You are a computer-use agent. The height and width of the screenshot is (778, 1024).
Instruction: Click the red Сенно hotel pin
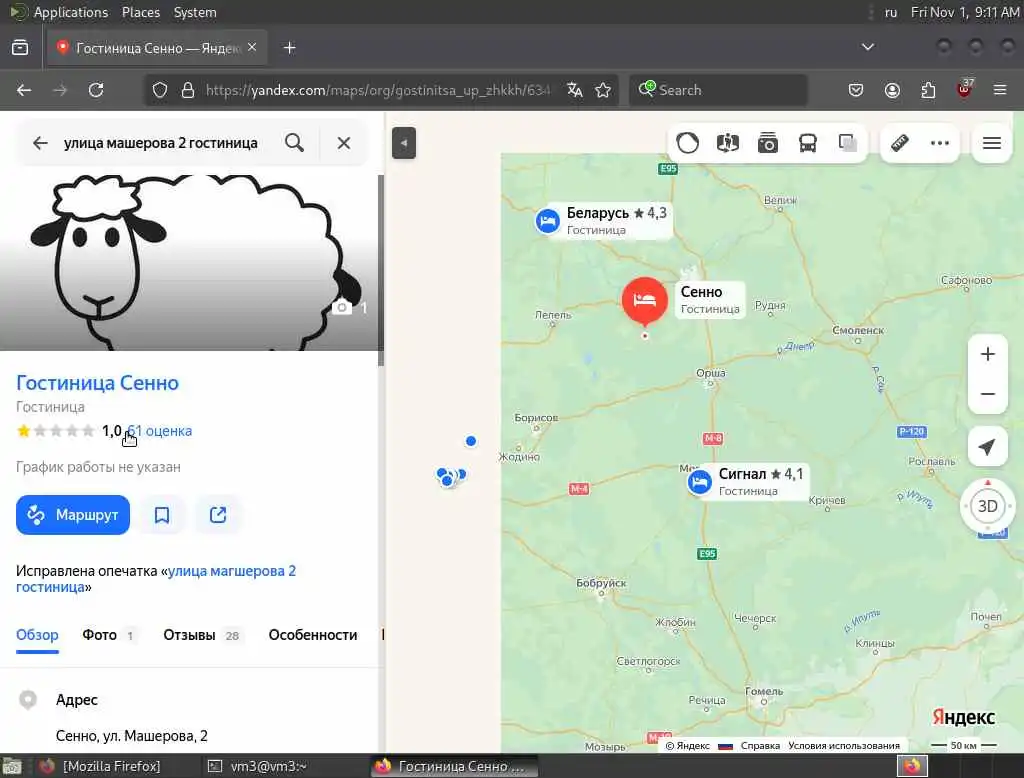coord(645,300)
